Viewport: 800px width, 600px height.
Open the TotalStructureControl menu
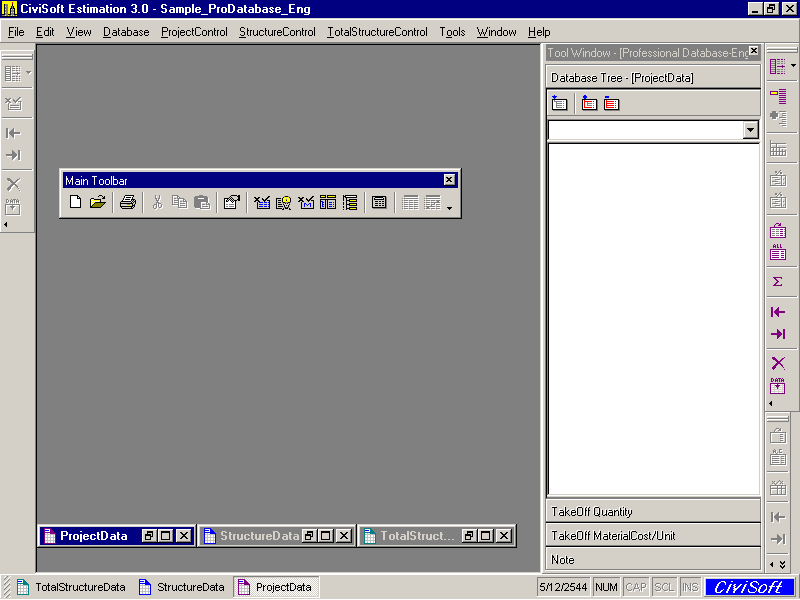click(x=378, y=32)
